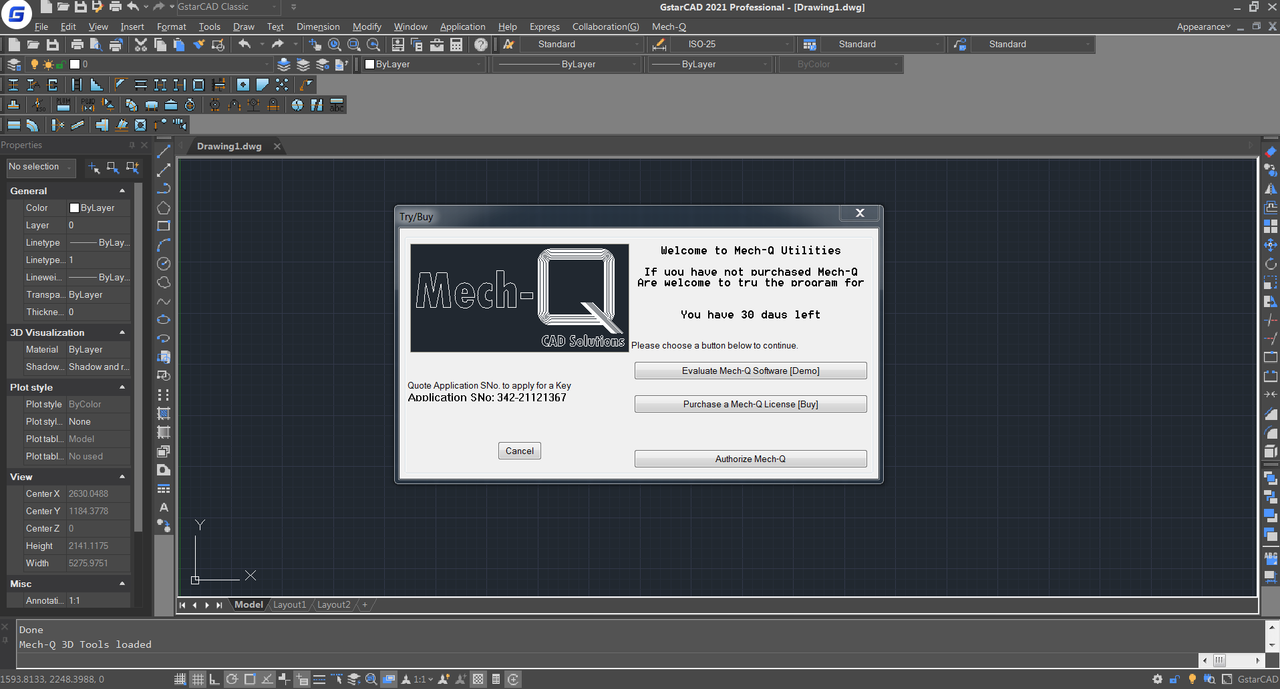Screen dimensions: 1280x689
Task: Open the Appearance menu at top right
Action: tap(1203, 27)
